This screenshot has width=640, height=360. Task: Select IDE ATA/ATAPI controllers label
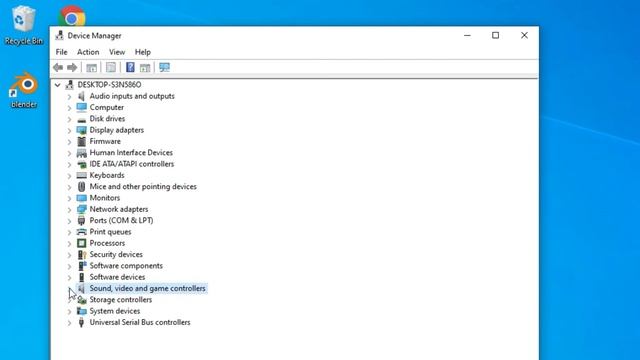click(x=132, y=164)
